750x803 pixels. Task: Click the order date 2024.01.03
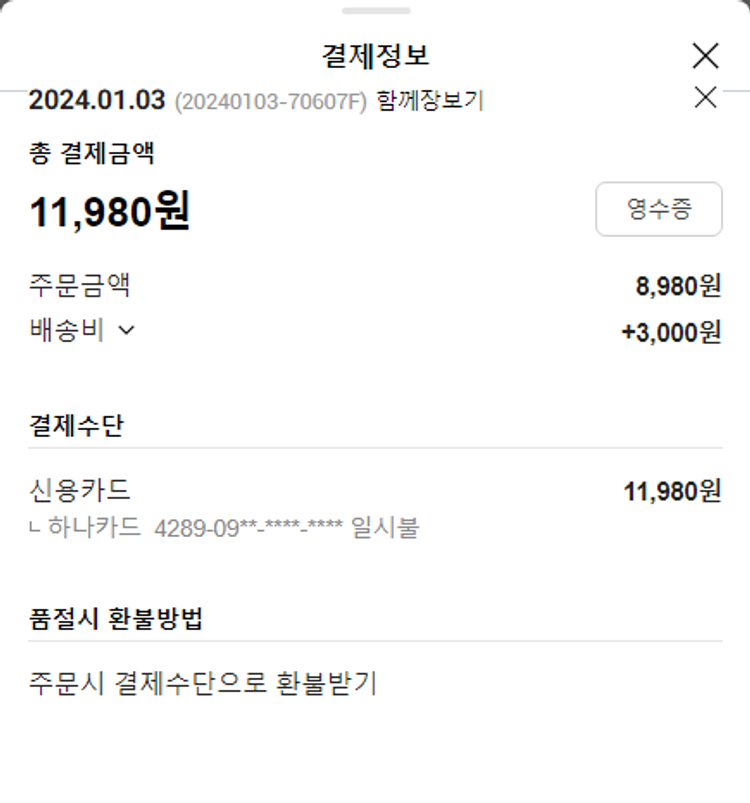click(97, 101)
